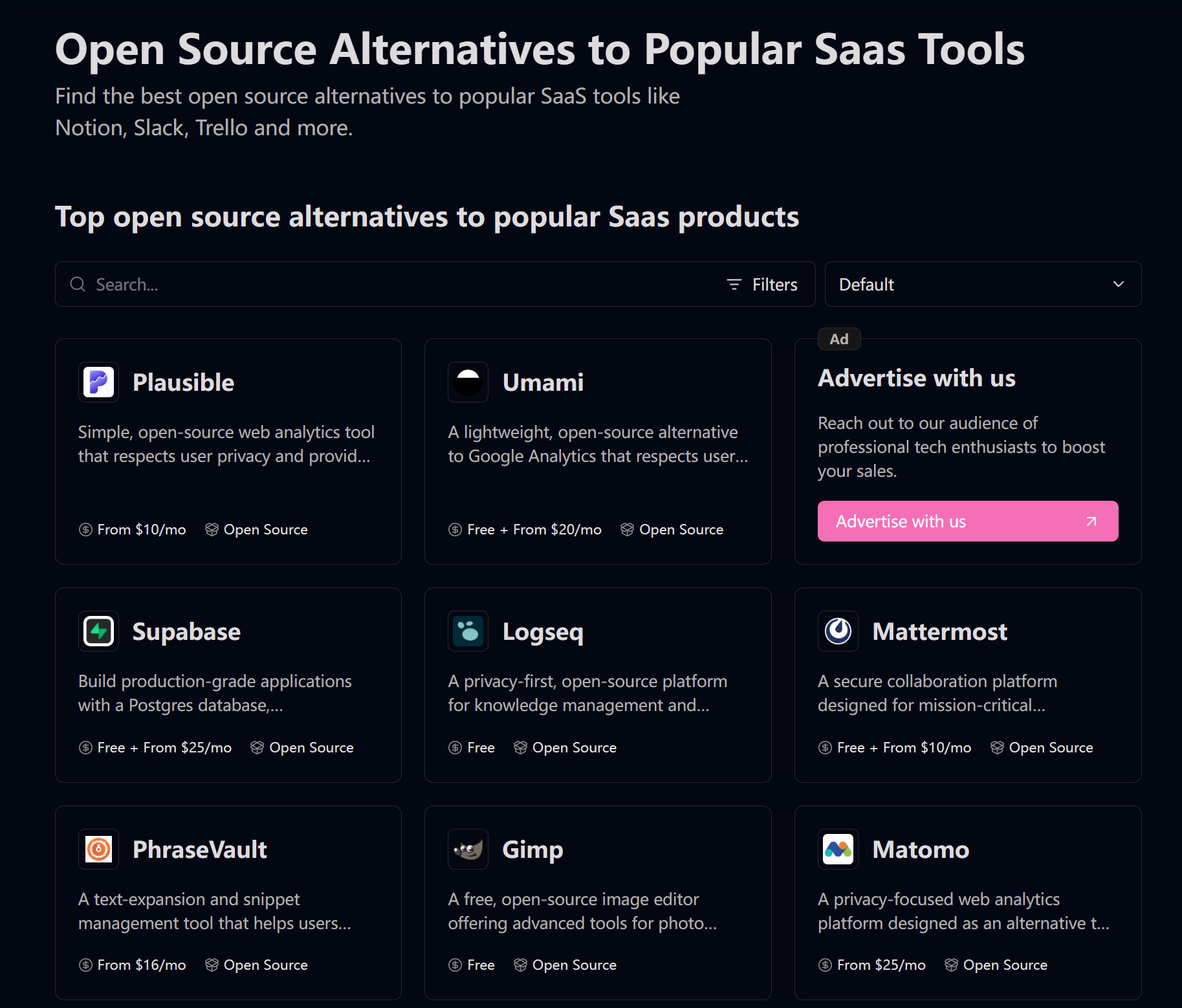Open the Logseq tool title
1182x1008 pixels.
click(x=543, y=632)
